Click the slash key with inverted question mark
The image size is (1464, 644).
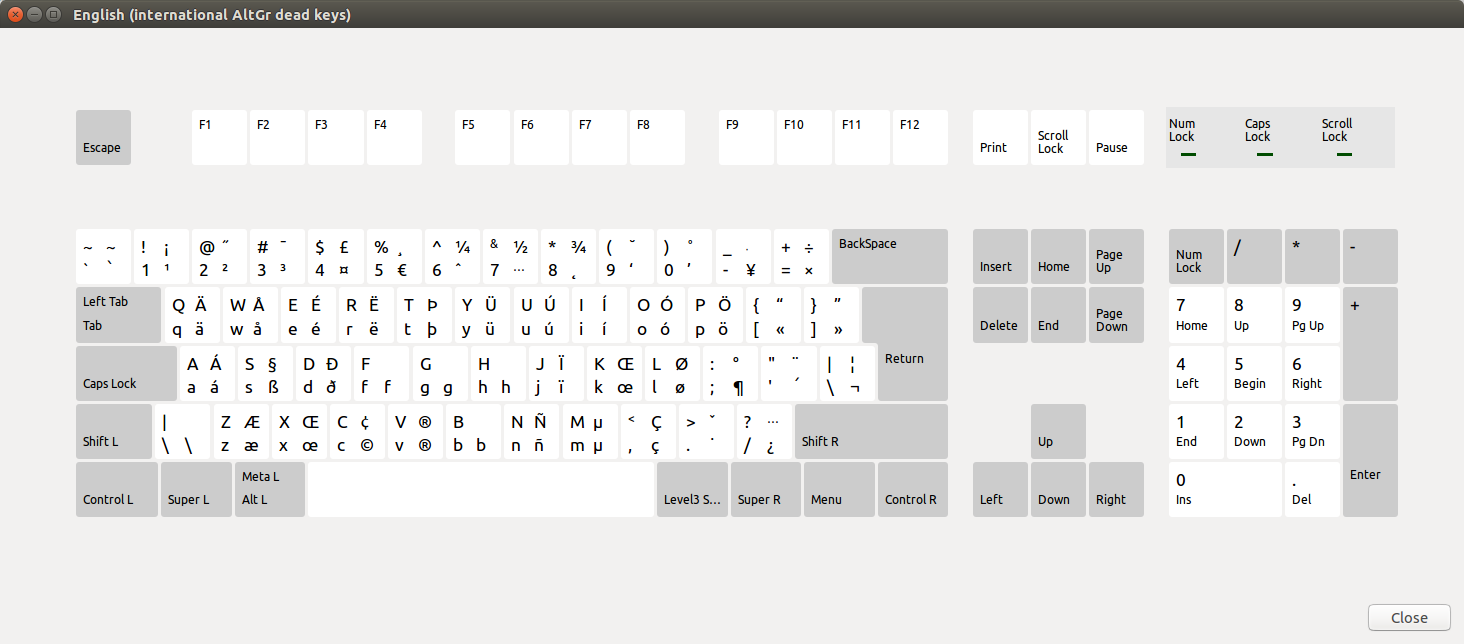coord(764,431)
